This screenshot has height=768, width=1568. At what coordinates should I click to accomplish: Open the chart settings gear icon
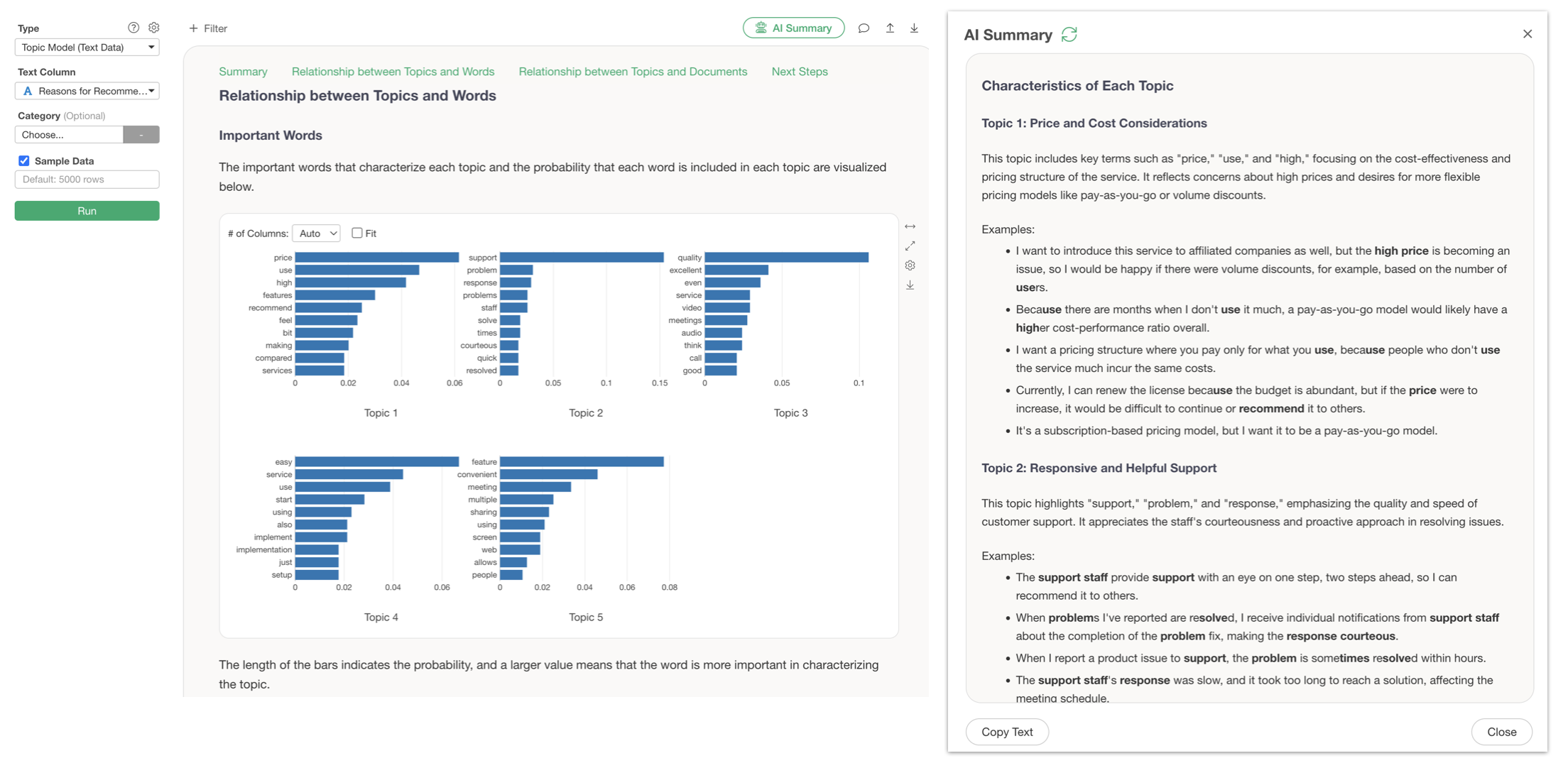tap(910, 265)
